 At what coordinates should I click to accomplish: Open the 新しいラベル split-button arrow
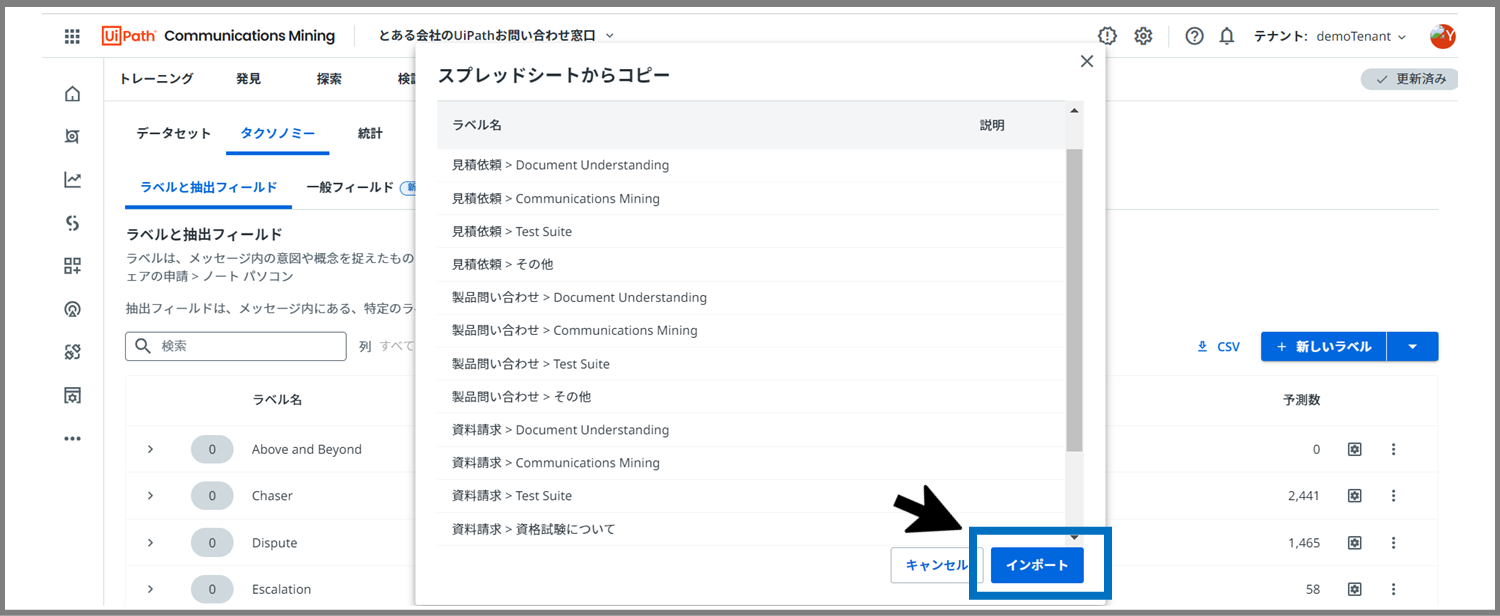[x=1412, y=347]
